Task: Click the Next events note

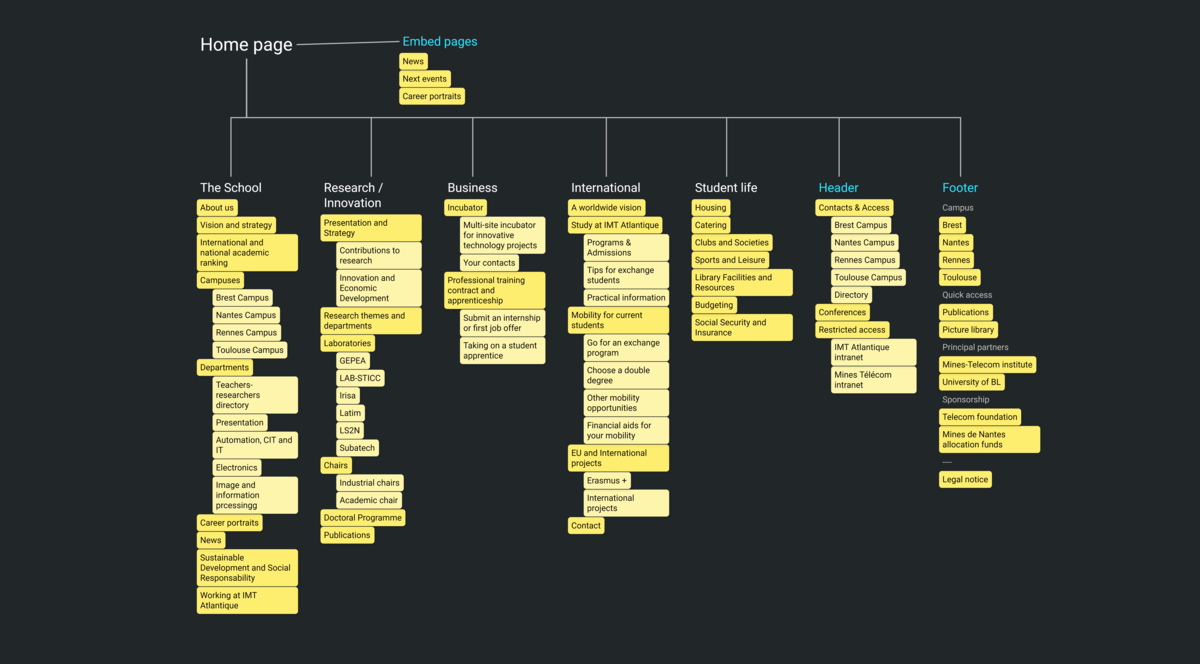Action: (424, 78)
